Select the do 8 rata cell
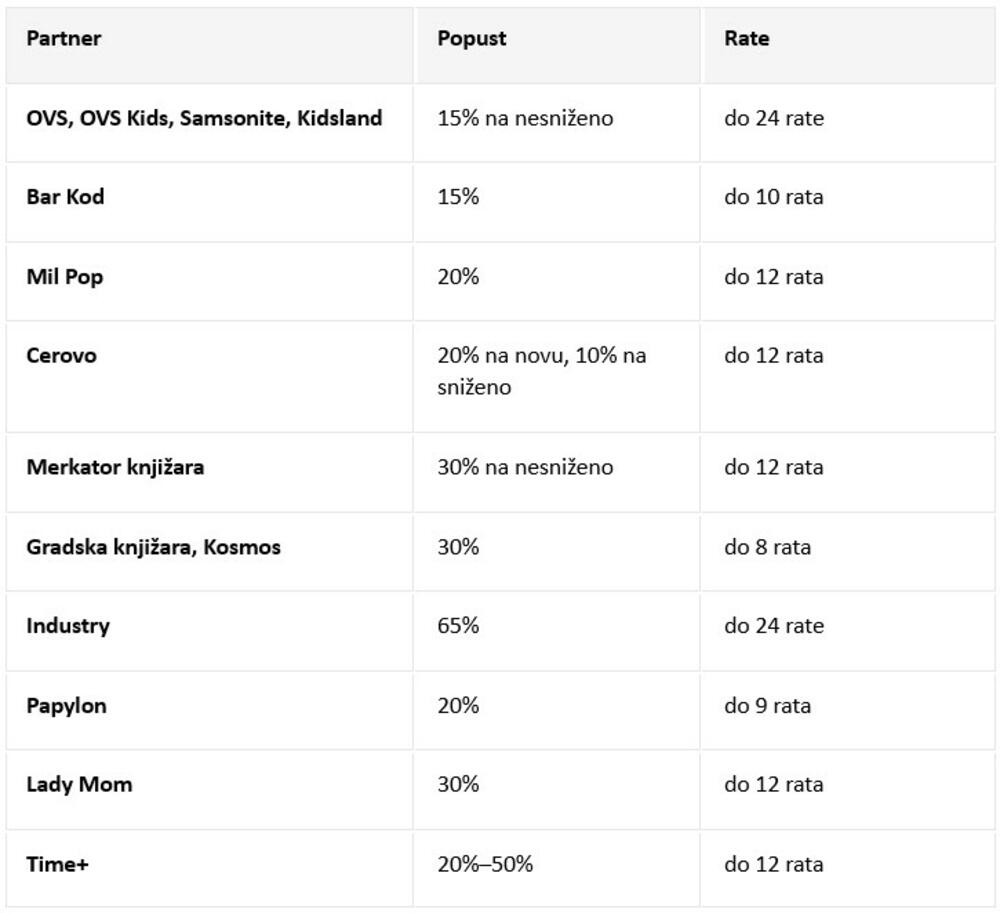 768,547
